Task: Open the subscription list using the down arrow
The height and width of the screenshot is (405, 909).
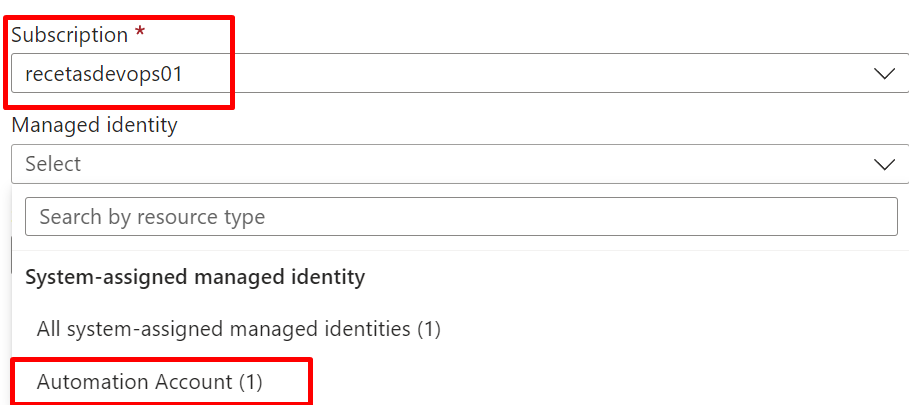Action: pyautogui.click(x=884, y=74)
